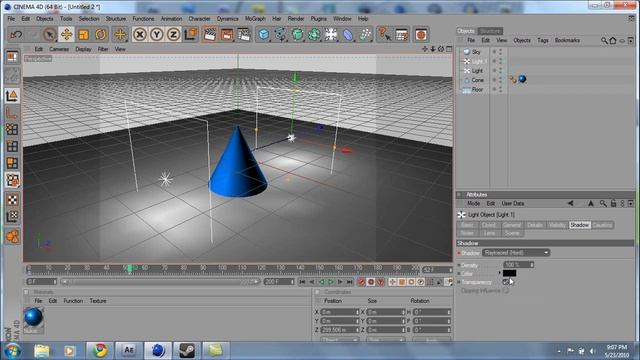Select the Sky object in Object Manager

pos(476,52)
